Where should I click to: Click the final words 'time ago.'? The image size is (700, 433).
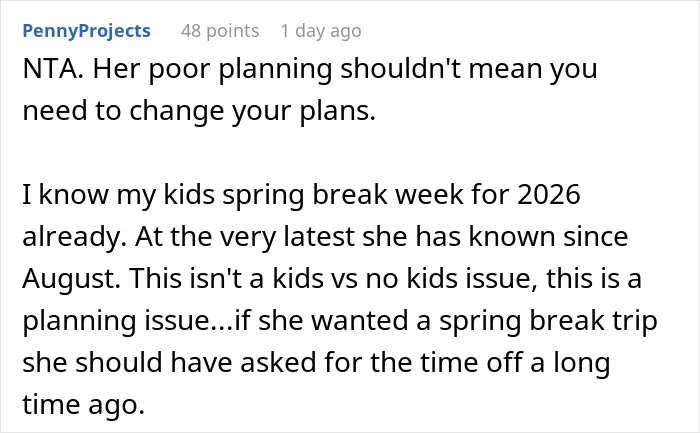pos(84,405)
